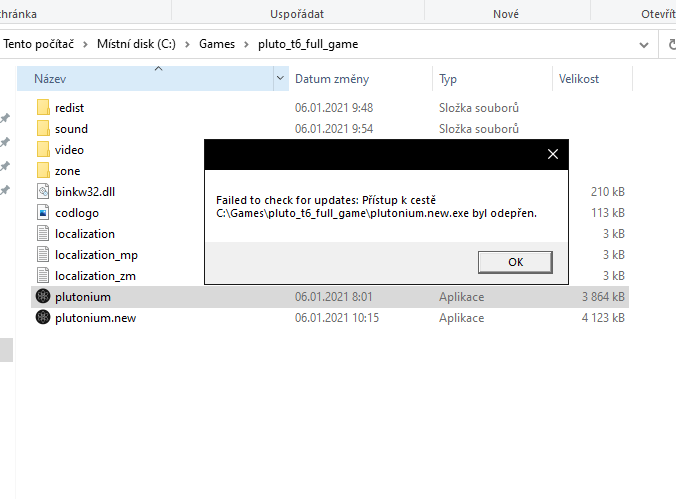Click the plutonium application icon
This screenshot has height=499, width=676.
[x=43, y=297]
